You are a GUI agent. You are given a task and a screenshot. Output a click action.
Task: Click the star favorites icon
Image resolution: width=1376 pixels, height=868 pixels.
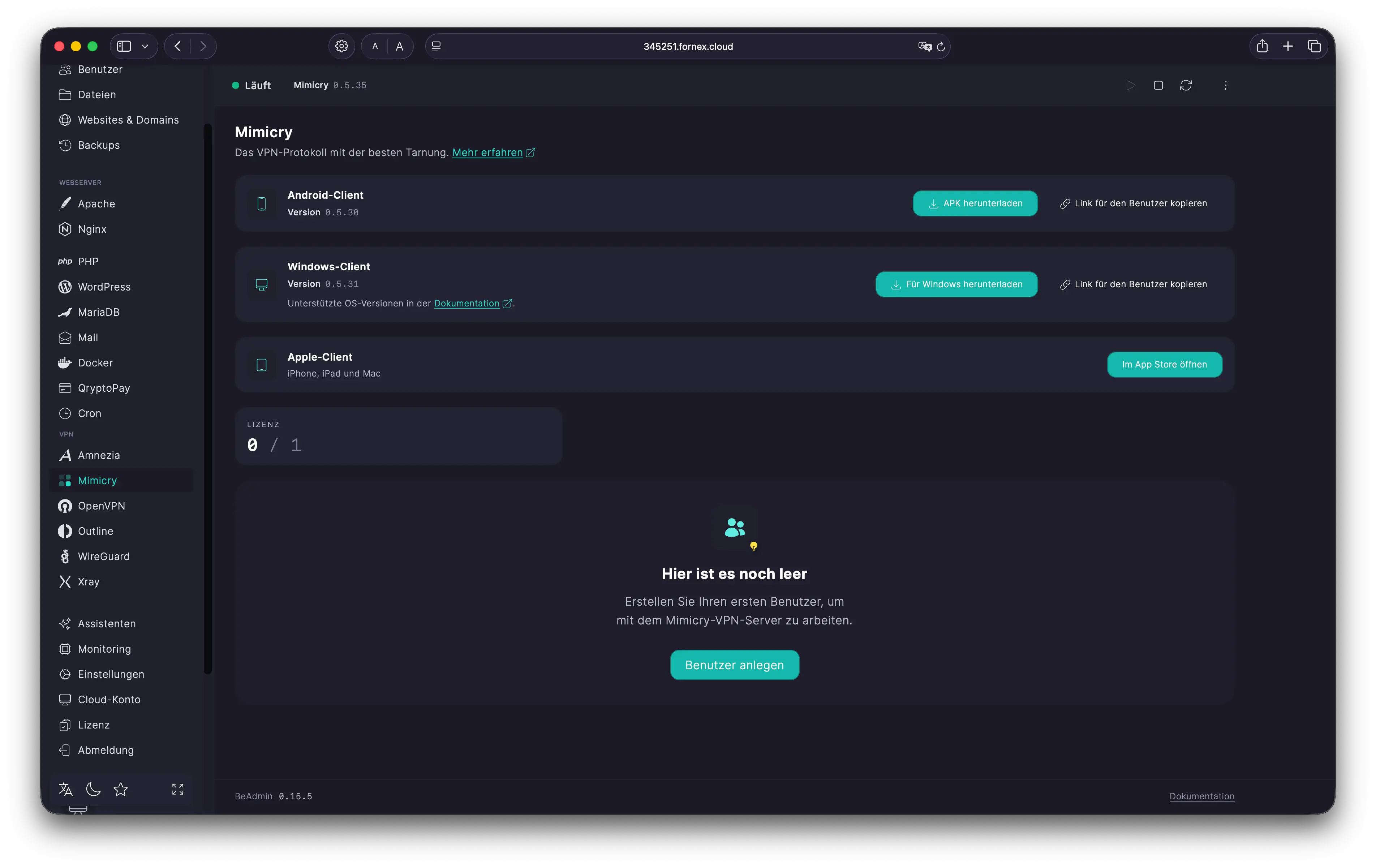pyautogui.click(x=121, y=789)
